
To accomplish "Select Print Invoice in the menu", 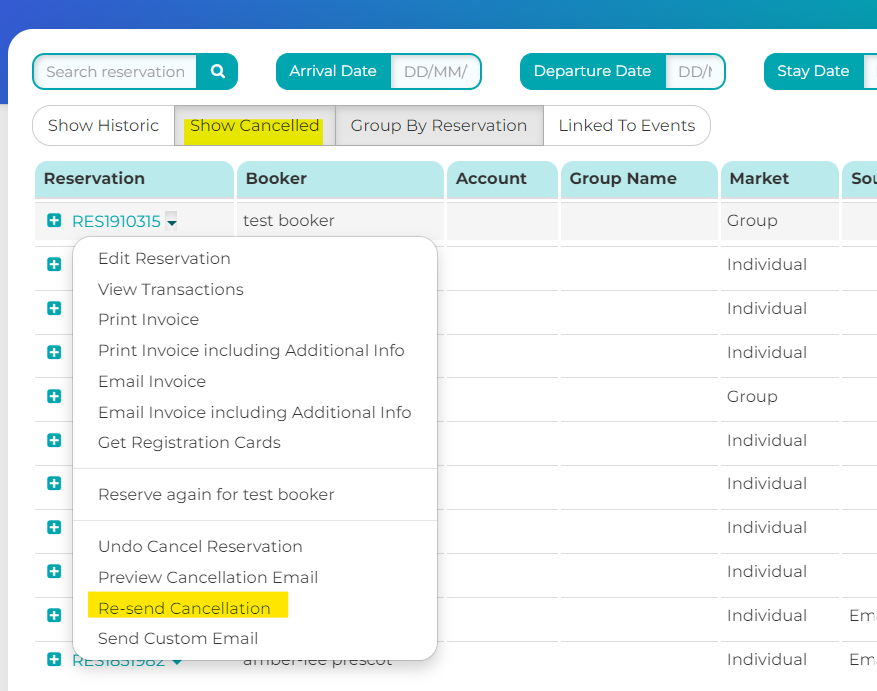I will point(149,319).
